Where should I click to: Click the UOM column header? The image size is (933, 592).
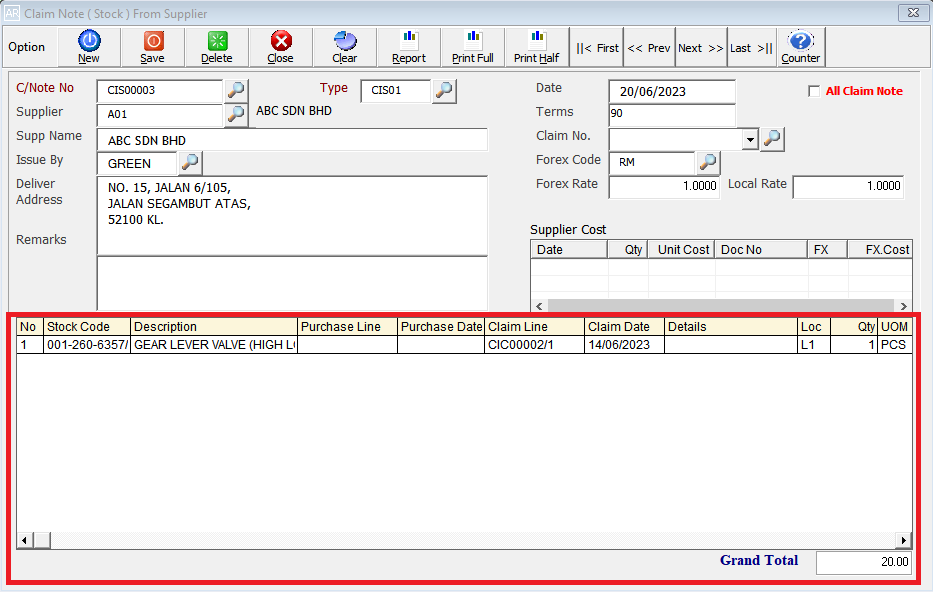coord(895,327)
